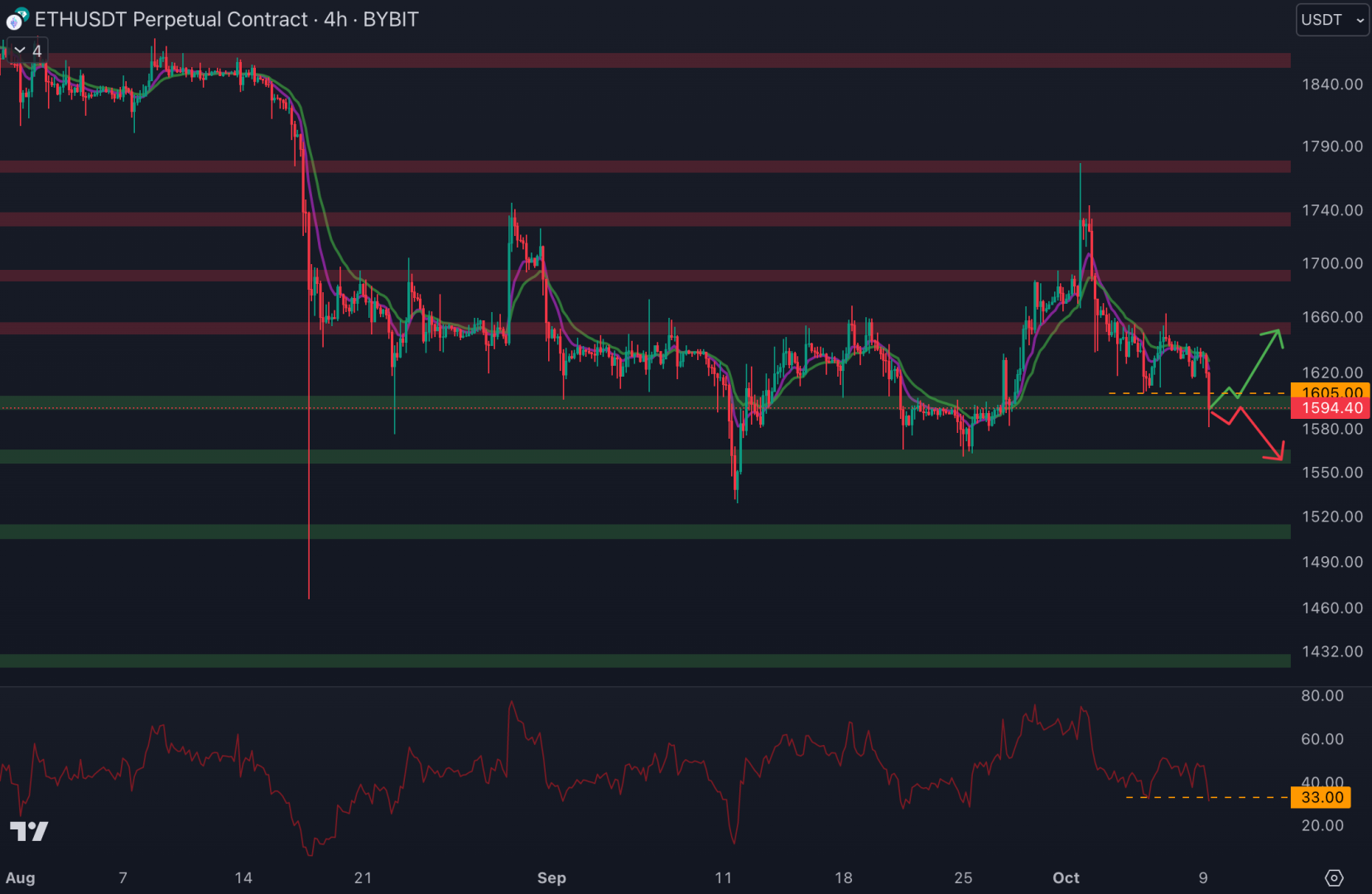
Task: Click the ETH symbol logo icon
Action: 17,19
